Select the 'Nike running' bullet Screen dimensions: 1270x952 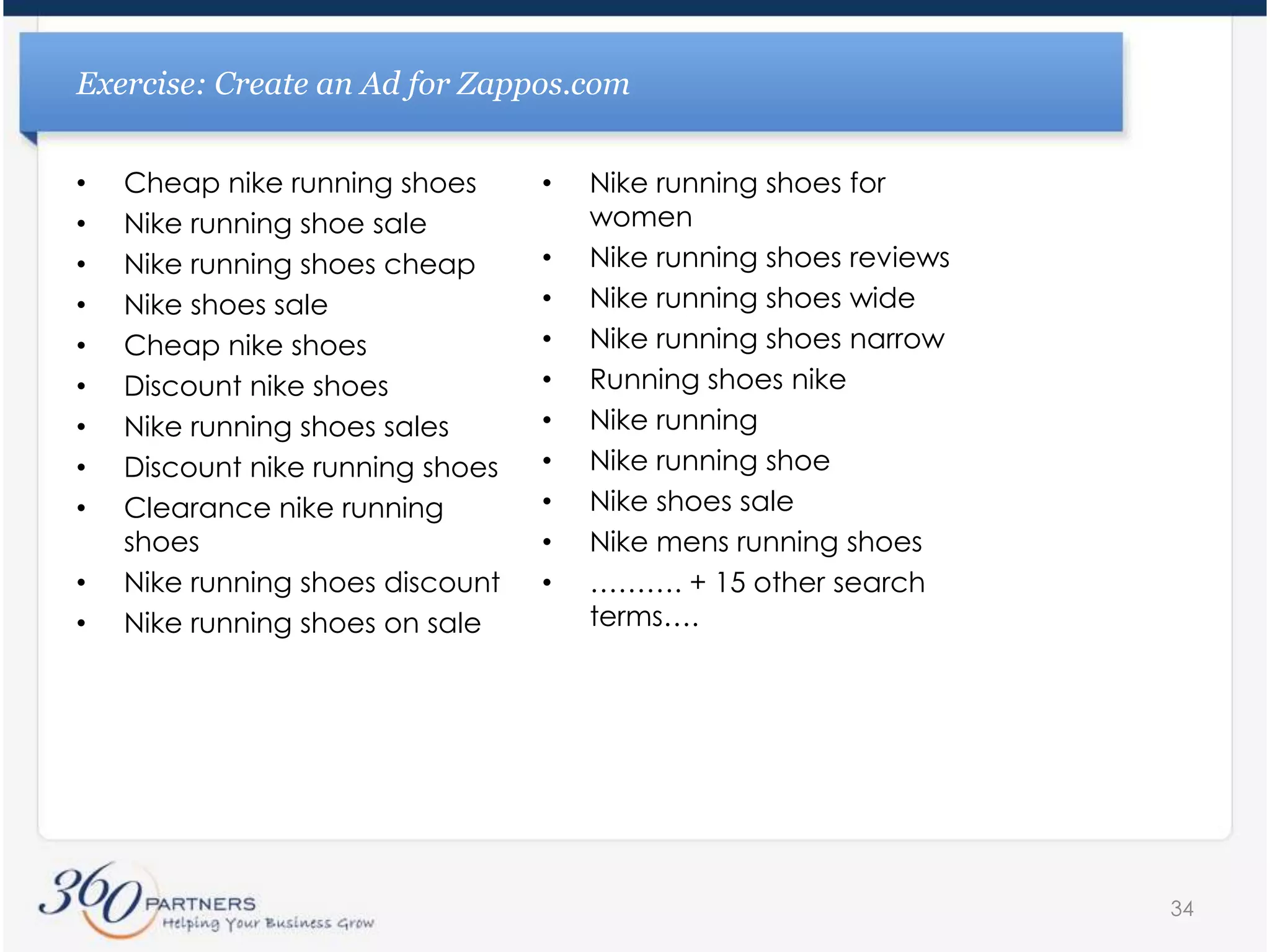(x=673, y=420)
